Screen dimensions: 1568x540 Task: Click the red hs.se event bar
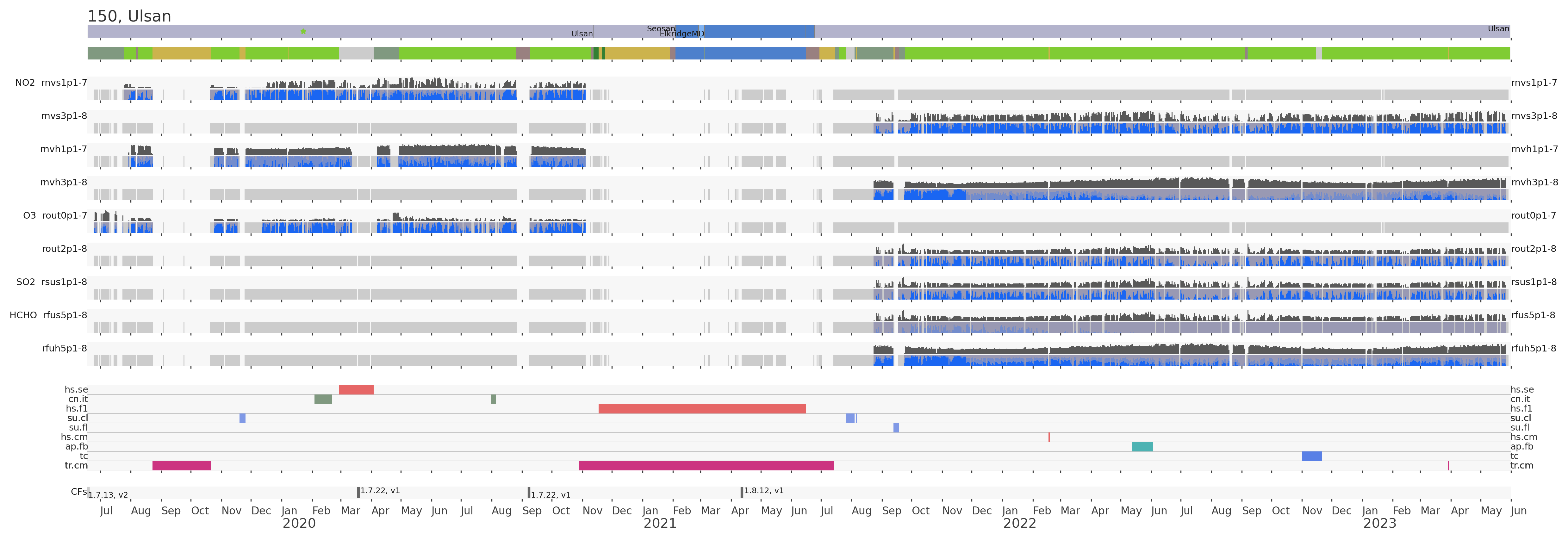(356, 390)
